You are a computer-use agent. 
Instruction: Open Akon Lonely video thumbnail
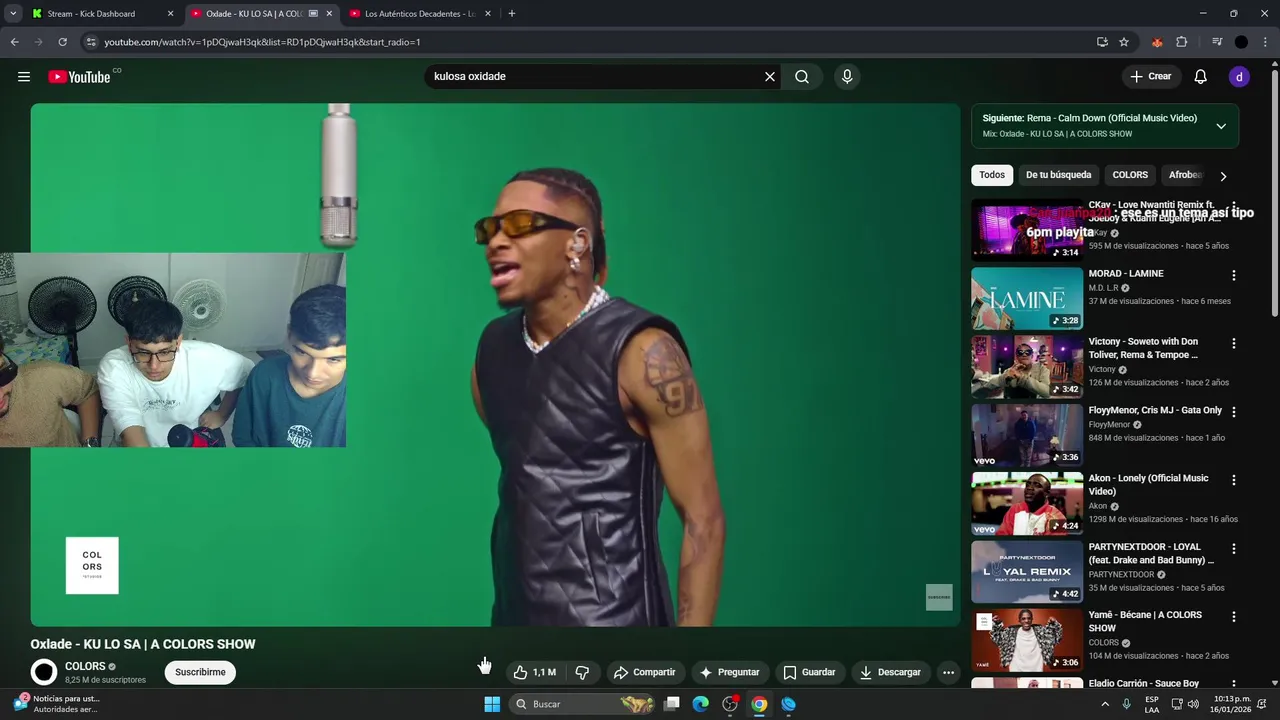(1027, 503)
